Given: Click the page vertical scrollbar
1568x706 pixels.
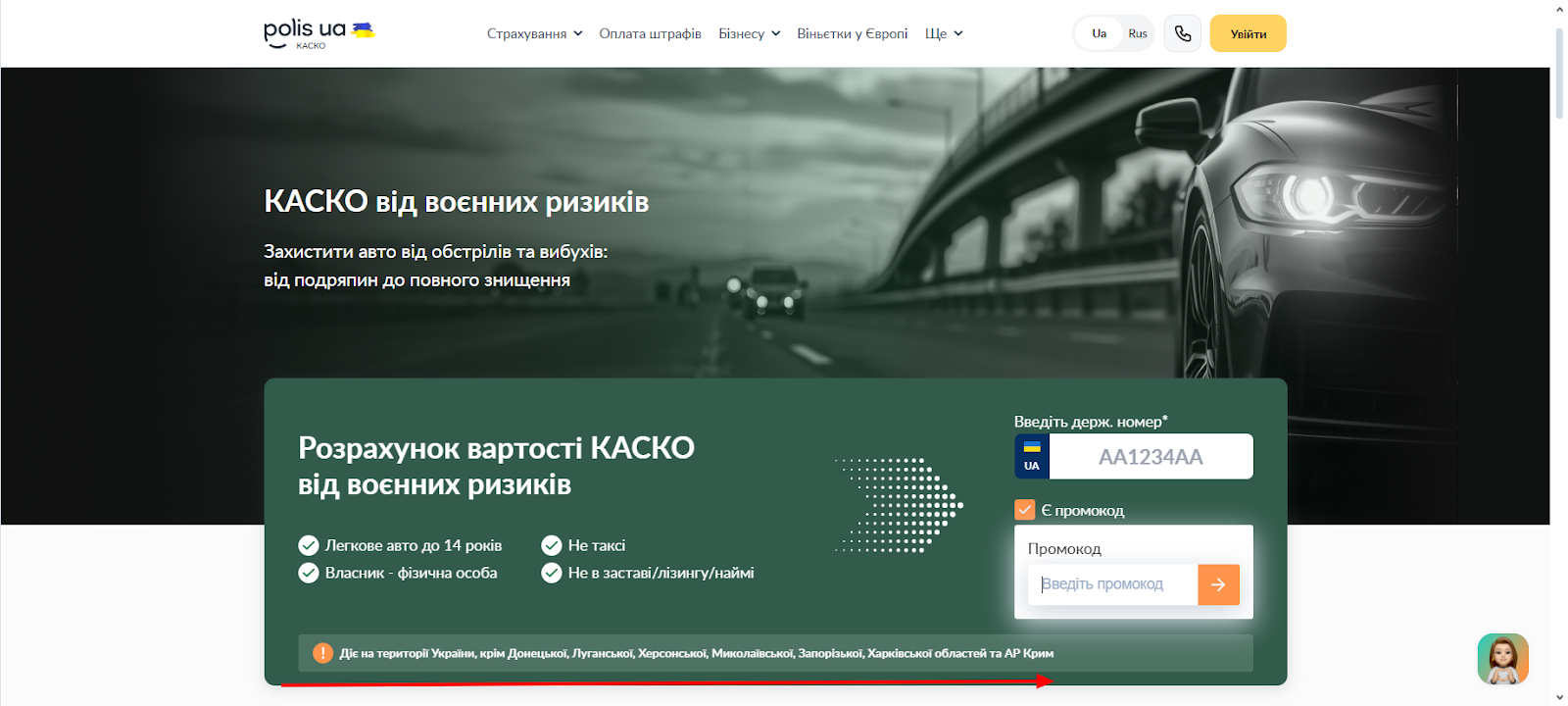Looking at the screenshot, I should pos(1559,74).
